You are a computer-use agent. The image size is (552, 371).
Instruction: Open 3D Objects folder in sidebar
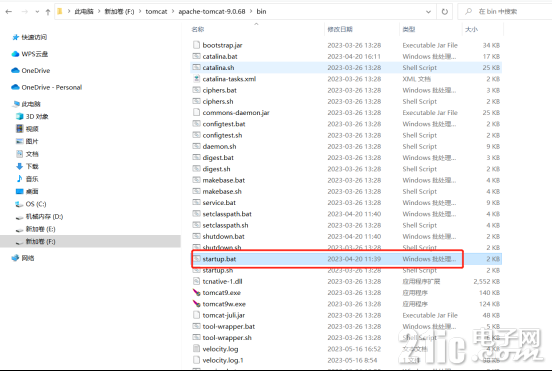tap(32, 117)
